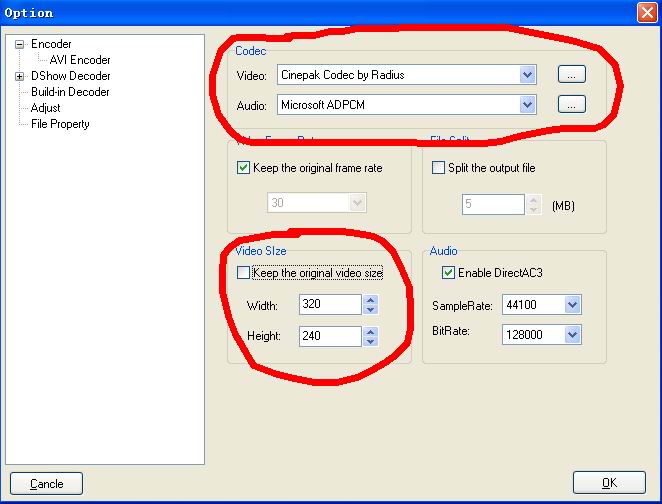The width and height of the screenshot is (662, 504).
Task: Expand the DShow Decoder tree node
Action: tap(20, 76)
